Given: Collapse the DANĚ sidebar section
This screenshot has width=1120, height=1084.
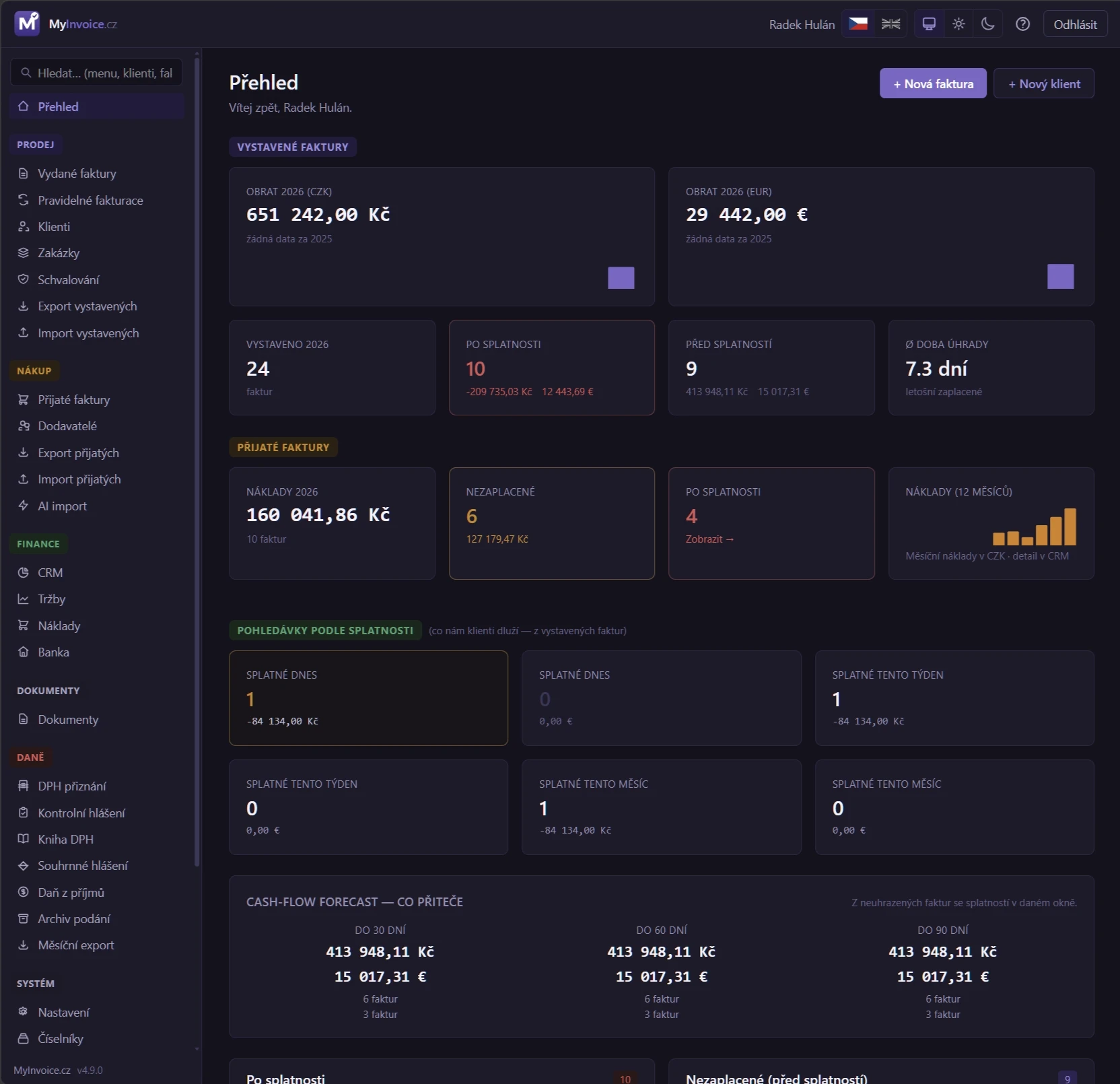Looking at the screenshot, I should tap(31, 757).
